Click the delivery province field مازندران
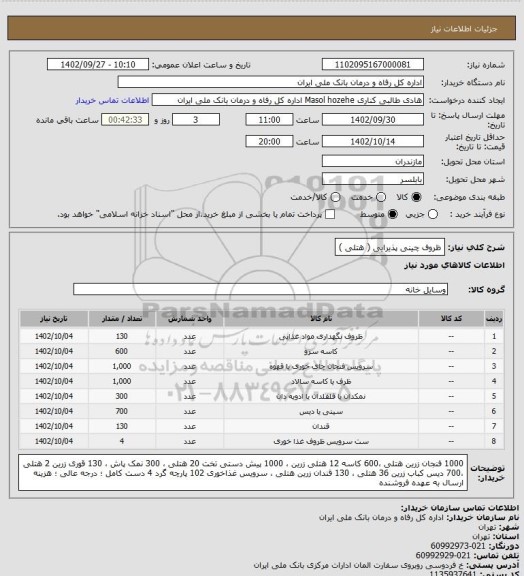524x576 pixels. click(x=373, y=161)
